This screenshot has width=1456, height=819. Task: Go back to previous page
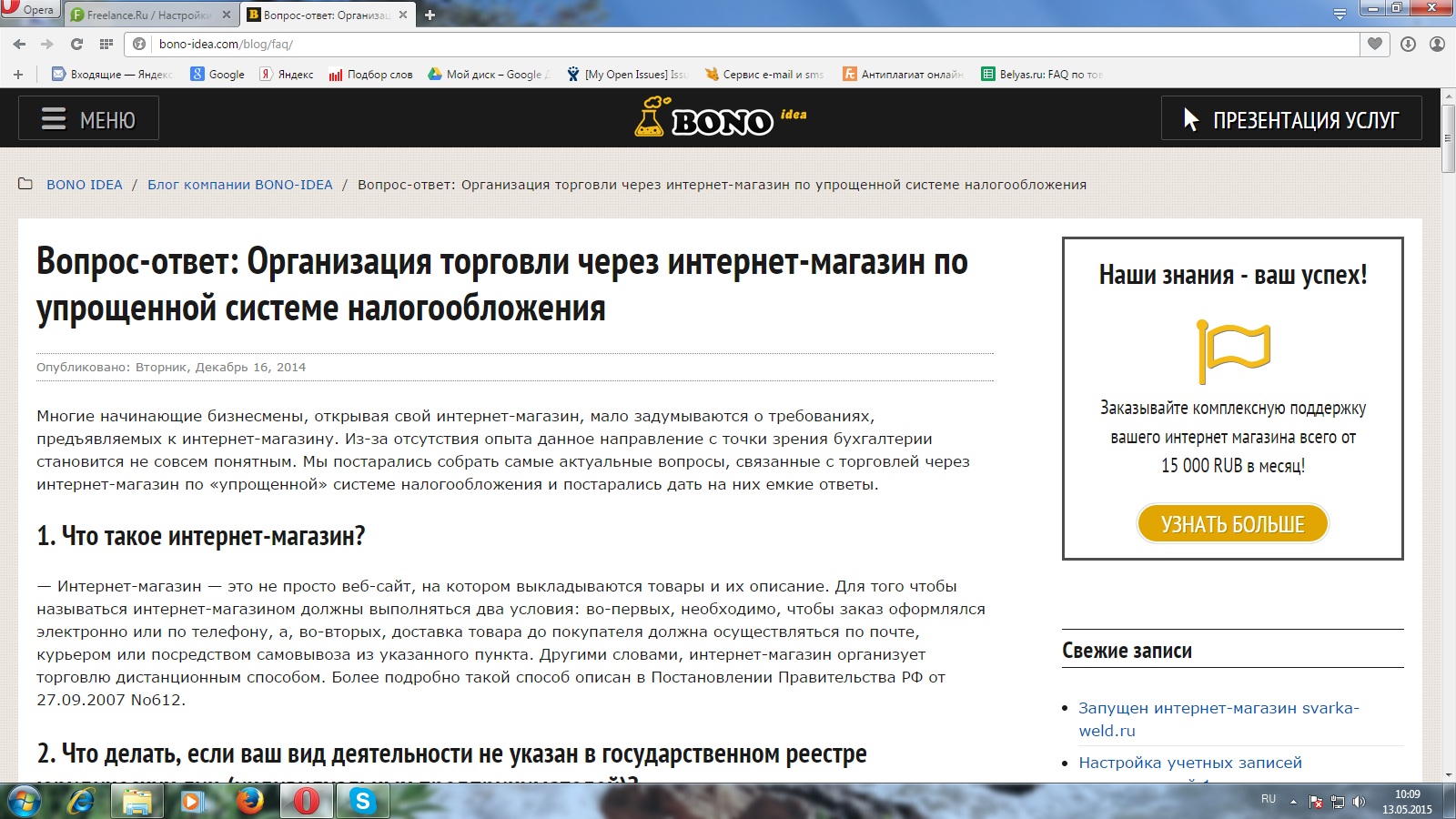[20, 44]
